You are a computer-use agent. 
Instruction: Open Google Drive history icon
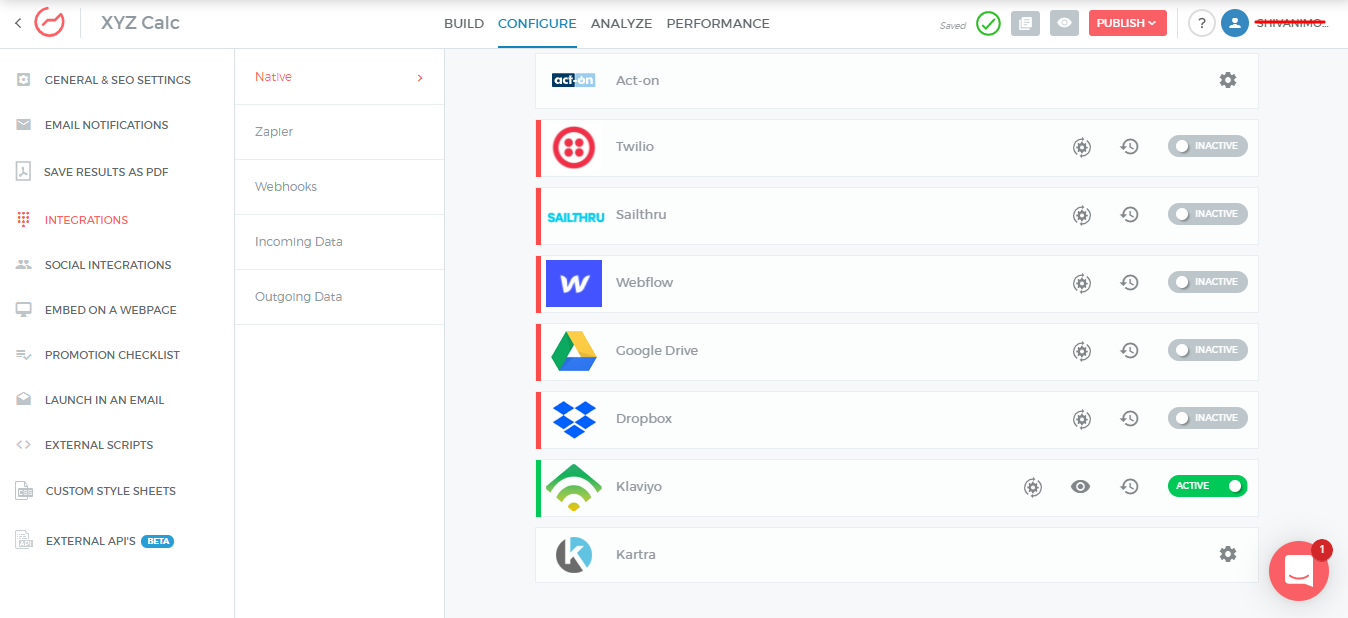(x=1129, y=351)
